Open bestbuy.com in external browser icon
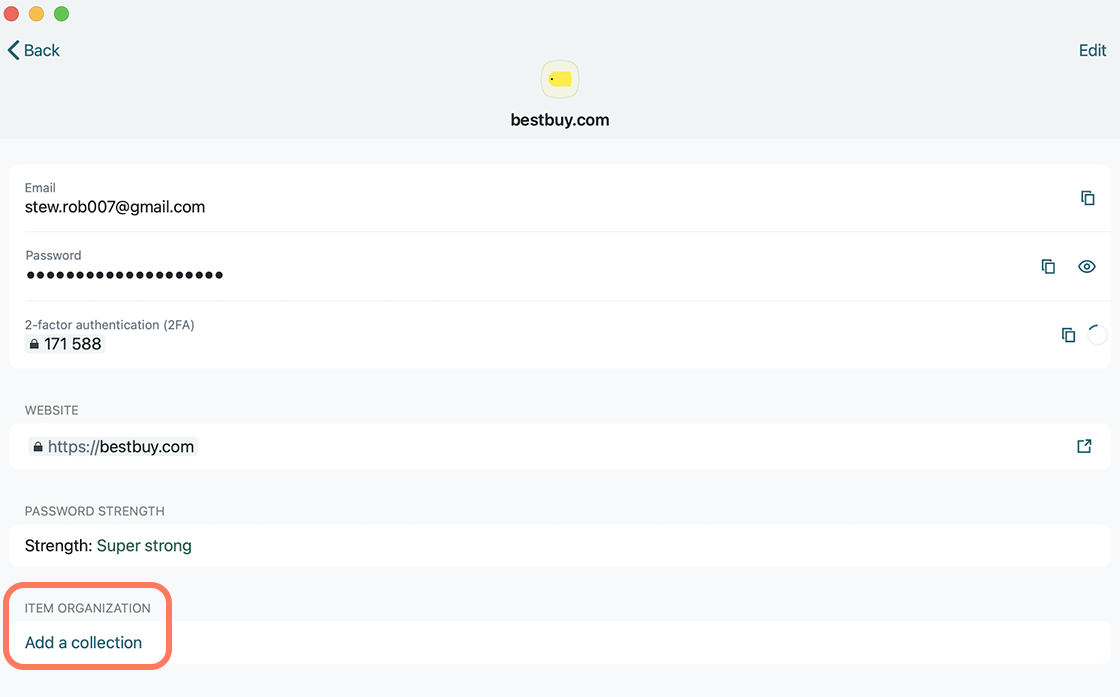This screenshot has width=1120, height=697. [1084, 446]
